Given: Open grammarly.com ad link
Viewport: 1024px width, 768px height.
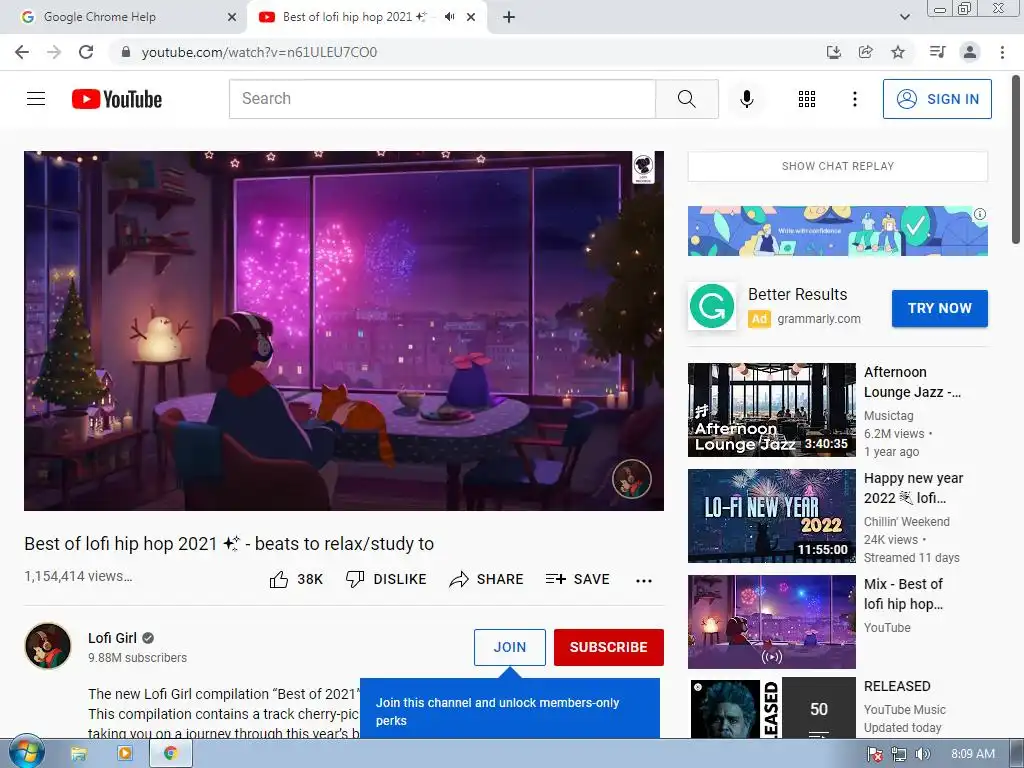Looking at the screenshot, I should point(819,319).
